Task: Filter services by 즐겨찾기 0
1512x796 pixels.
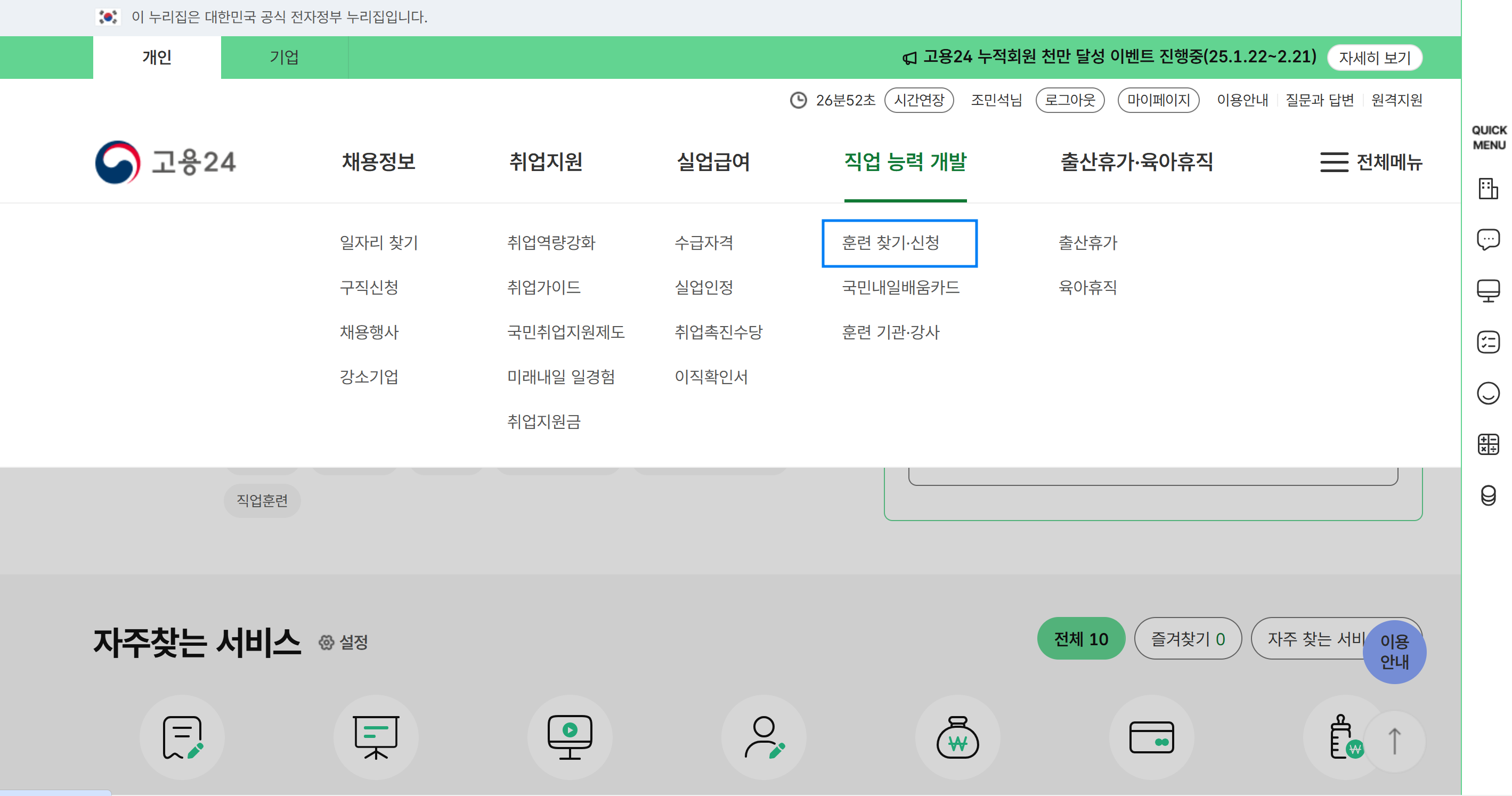Action: pyautogui.click(x=1188, y=639)
